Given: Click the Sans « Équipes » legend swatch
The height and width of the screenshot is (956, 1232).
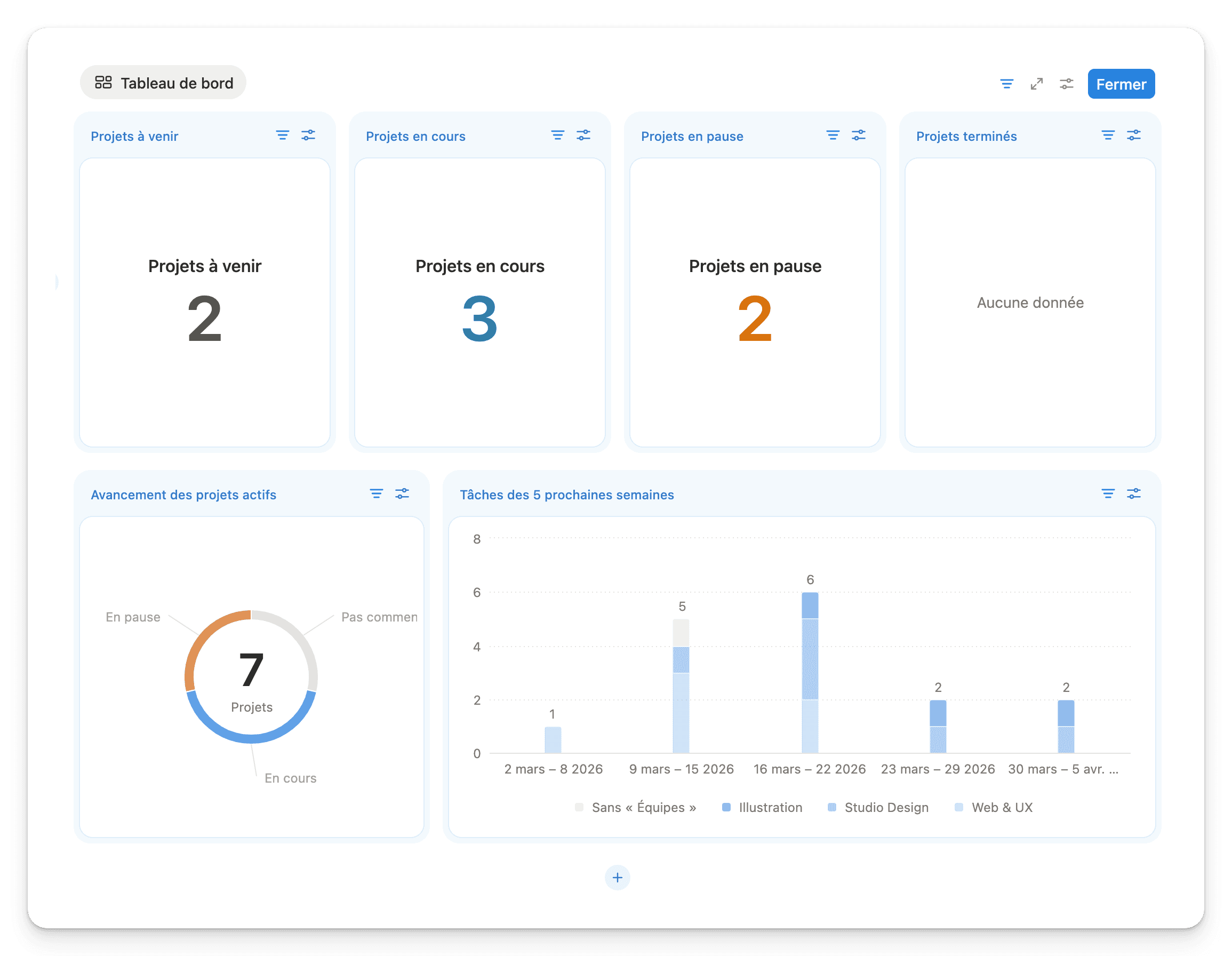Looking at the screenshot, I should pyautogui.click(x=579, y=807).
